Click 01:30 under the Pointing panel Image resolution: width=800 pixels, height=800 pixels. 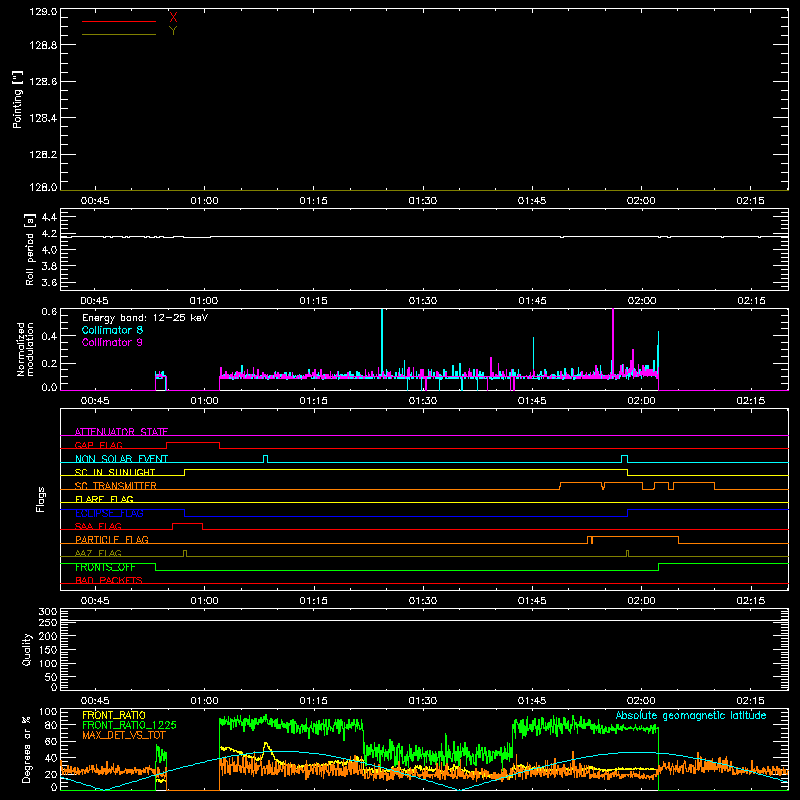point(422,201)
